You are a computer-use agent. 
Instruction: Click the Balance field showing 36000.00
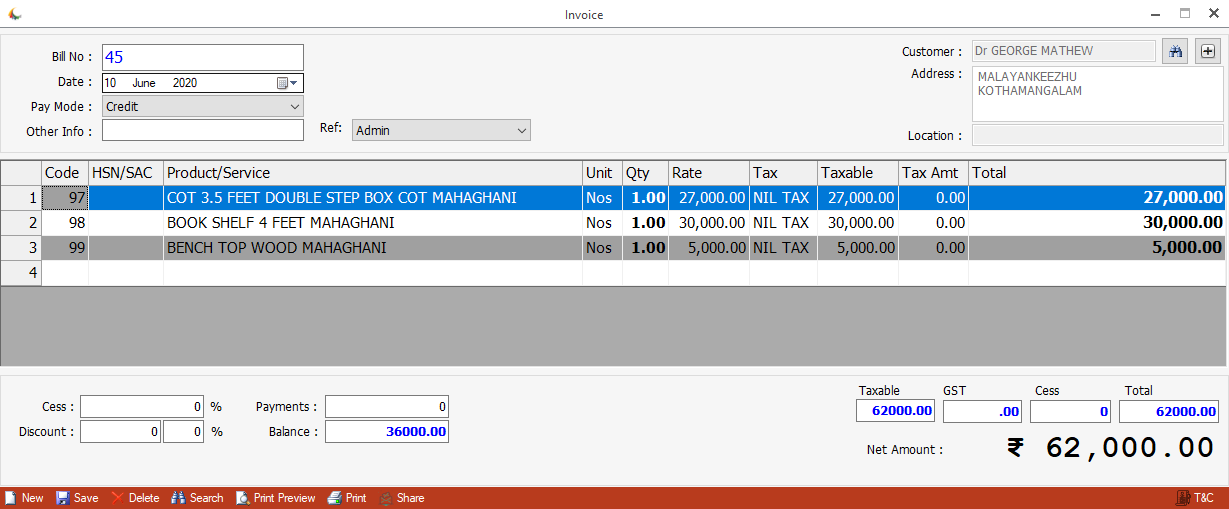click(x=387, y=432)
